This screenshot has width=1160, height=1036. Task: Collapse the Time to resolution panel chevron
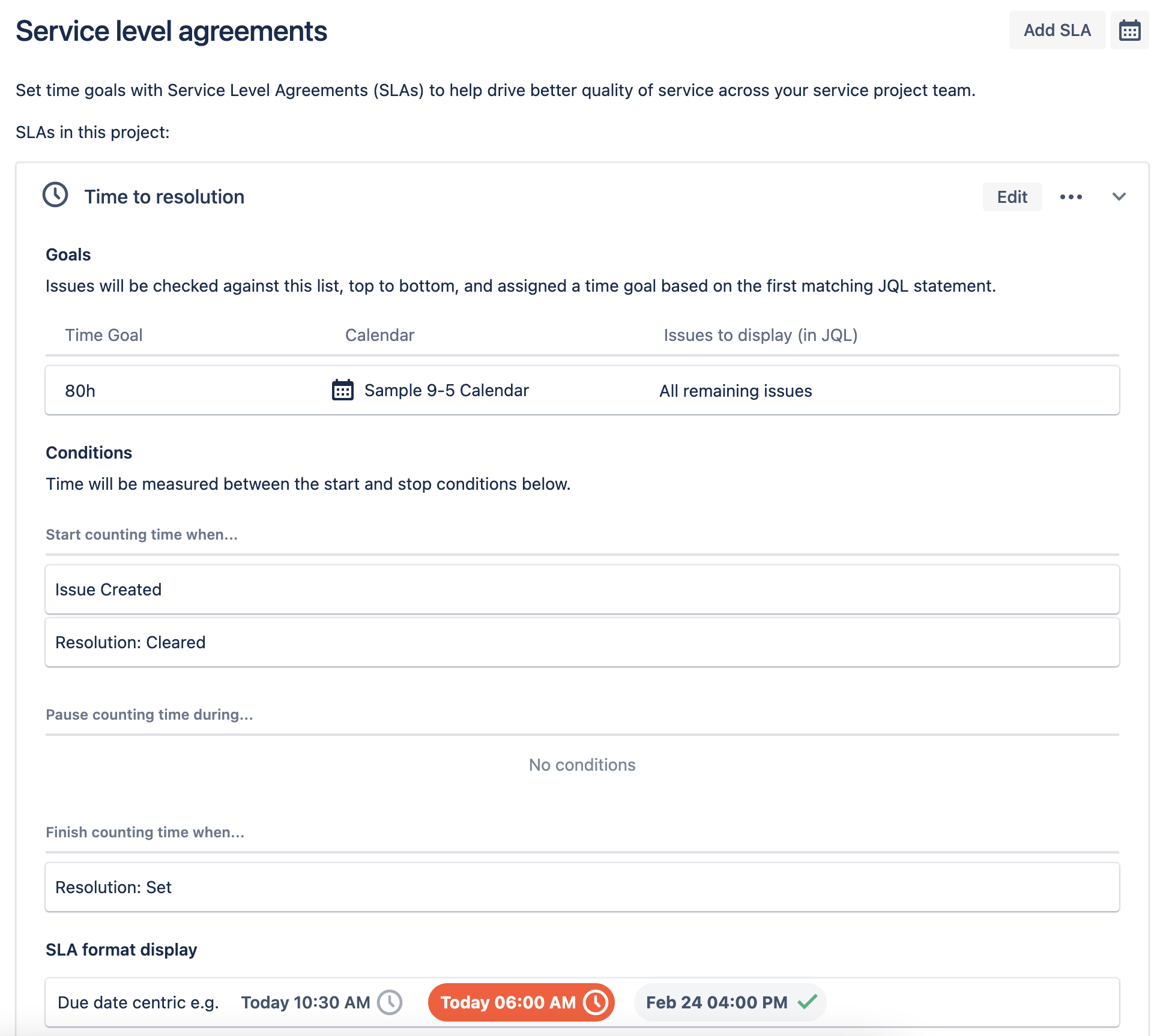(x=1119, y=197)
